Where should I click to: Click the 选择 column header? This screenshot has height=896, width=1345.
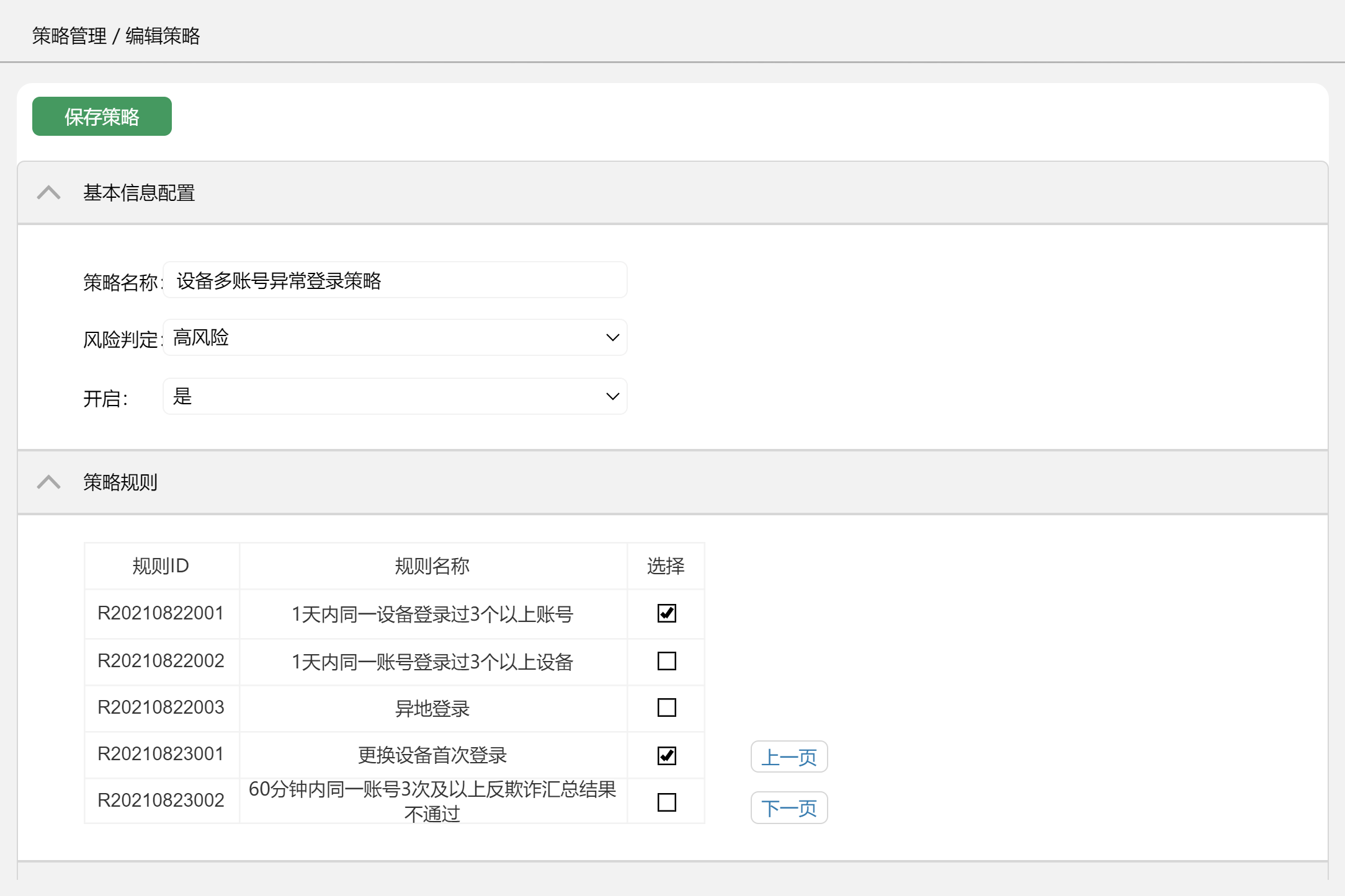(x=666, y=566)
